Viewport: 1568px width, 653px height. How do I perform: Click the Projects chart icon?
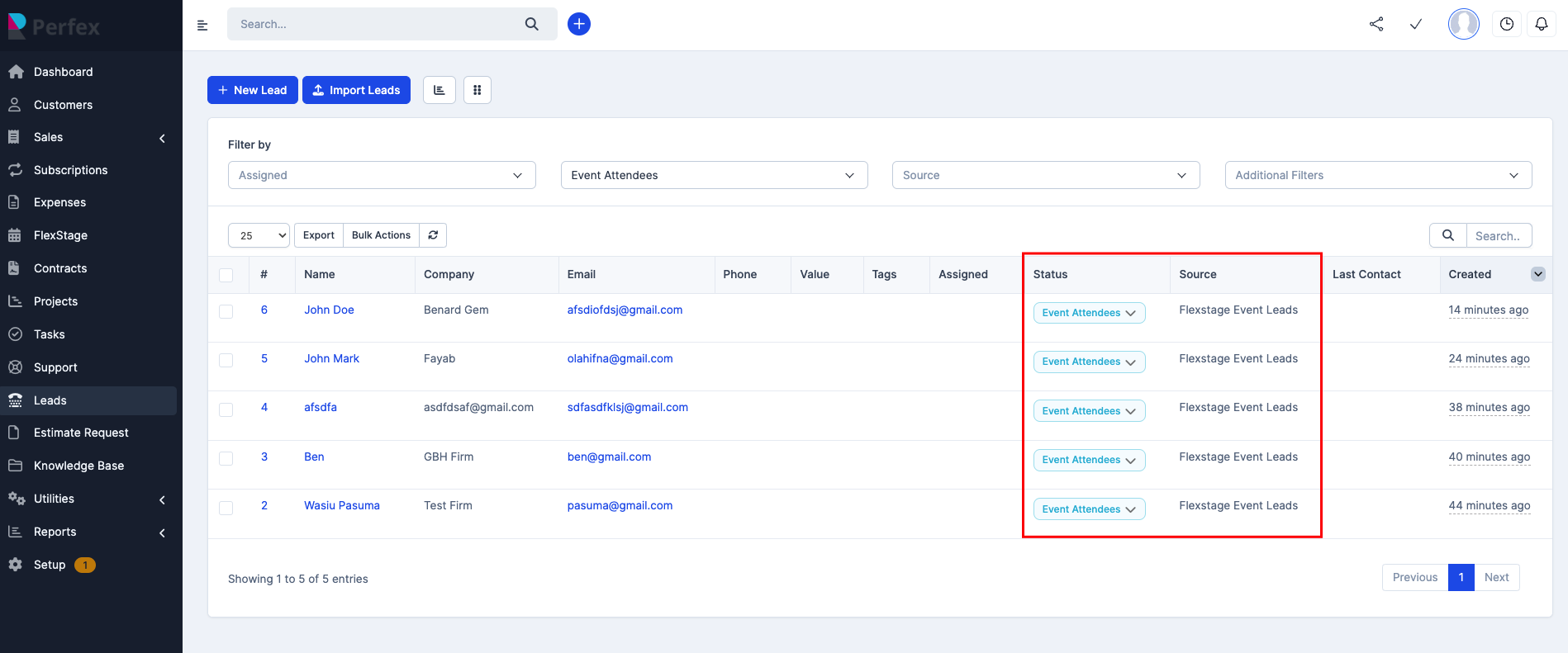coord(15,301)
